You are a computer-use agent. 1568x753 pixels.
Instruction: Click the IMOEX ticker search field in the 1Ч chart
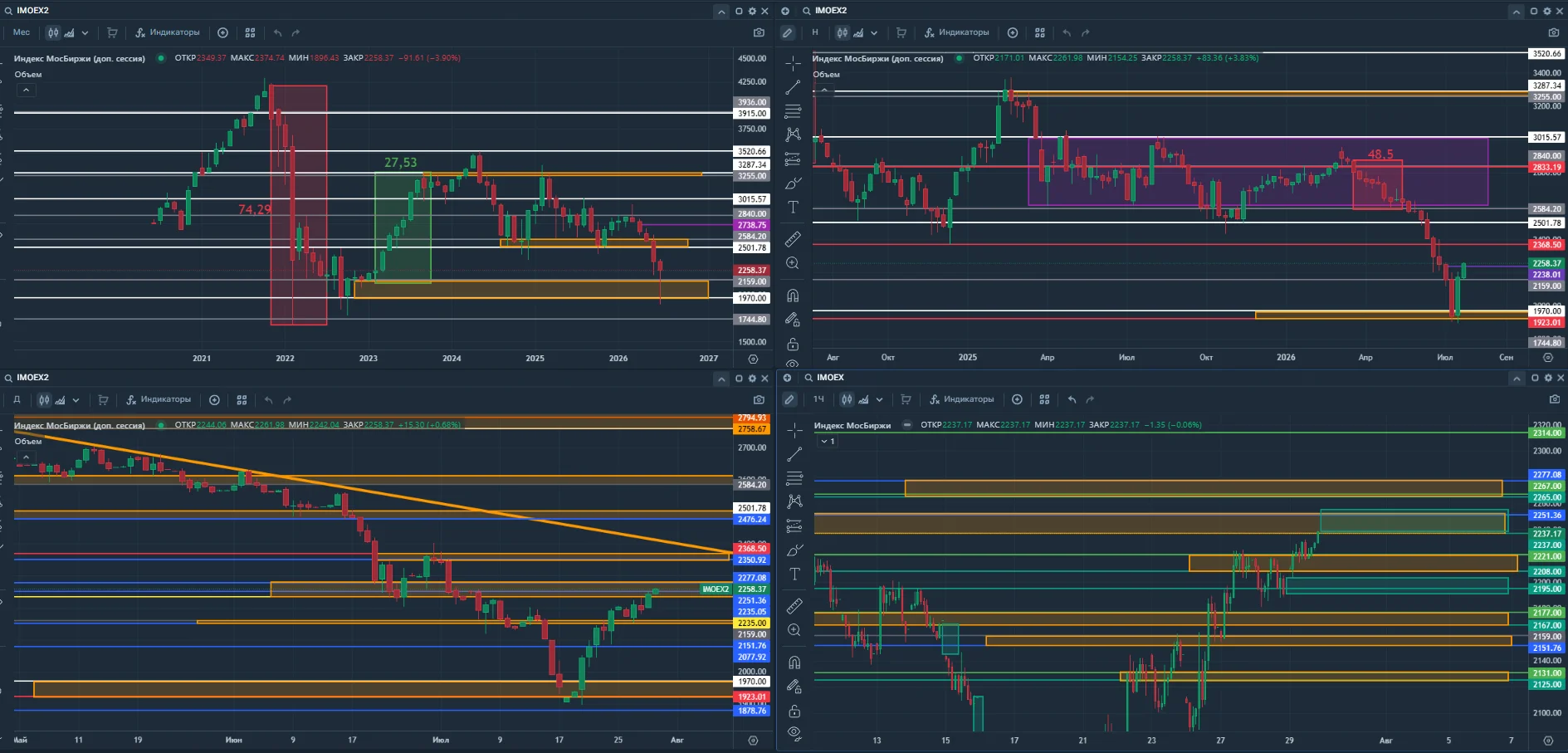830,378
